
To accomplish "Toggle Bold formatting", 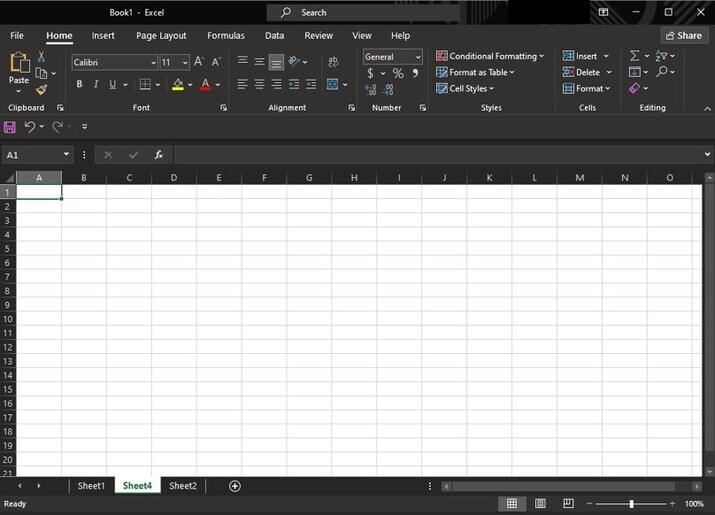I will click(x=79, y=84).
